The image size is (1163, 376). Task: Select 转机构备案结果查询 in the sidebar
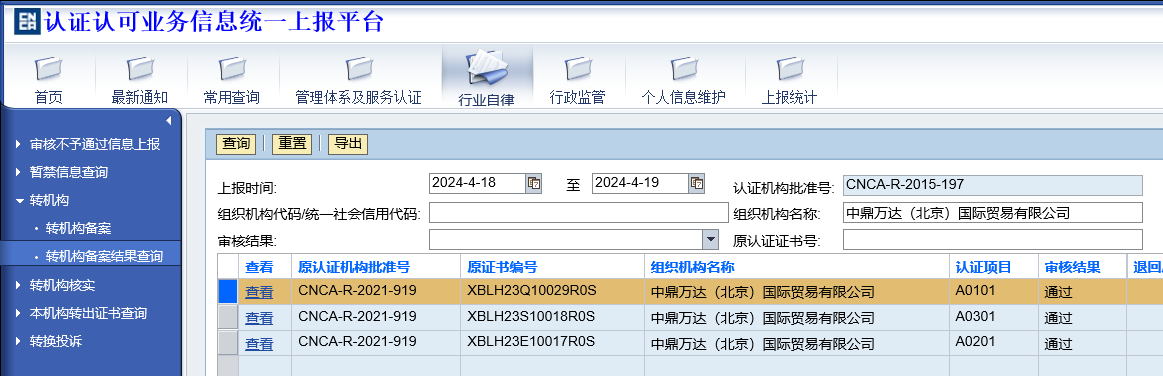104,257
